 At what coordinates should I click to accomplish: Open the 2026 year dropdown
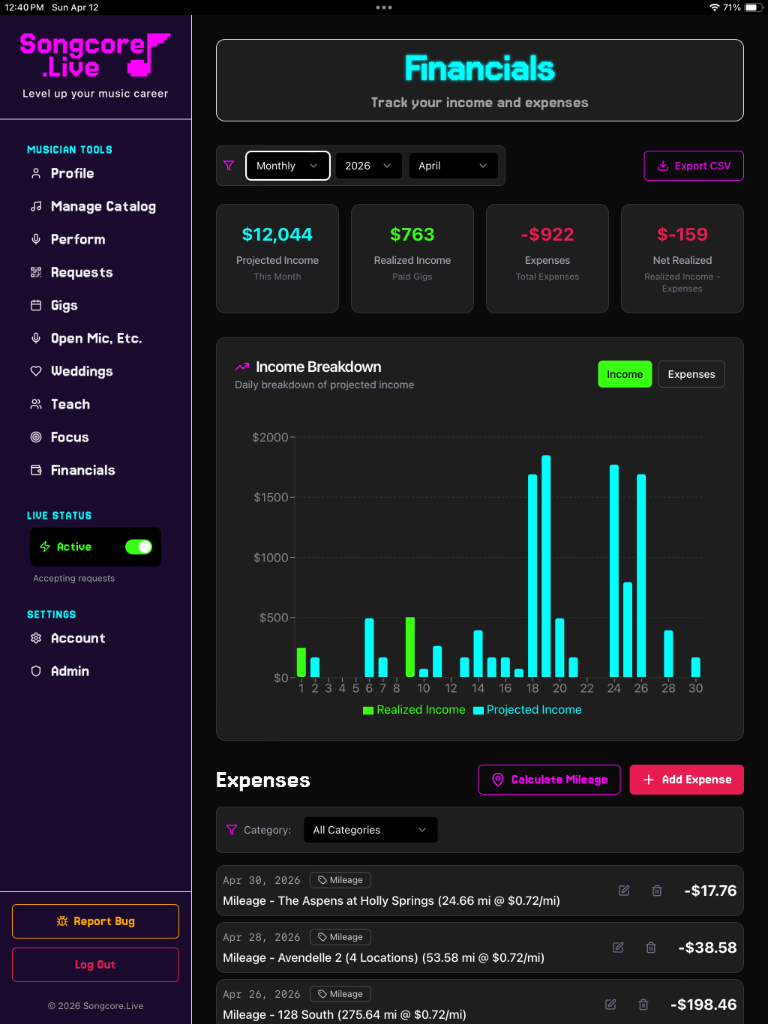[369, 166]
